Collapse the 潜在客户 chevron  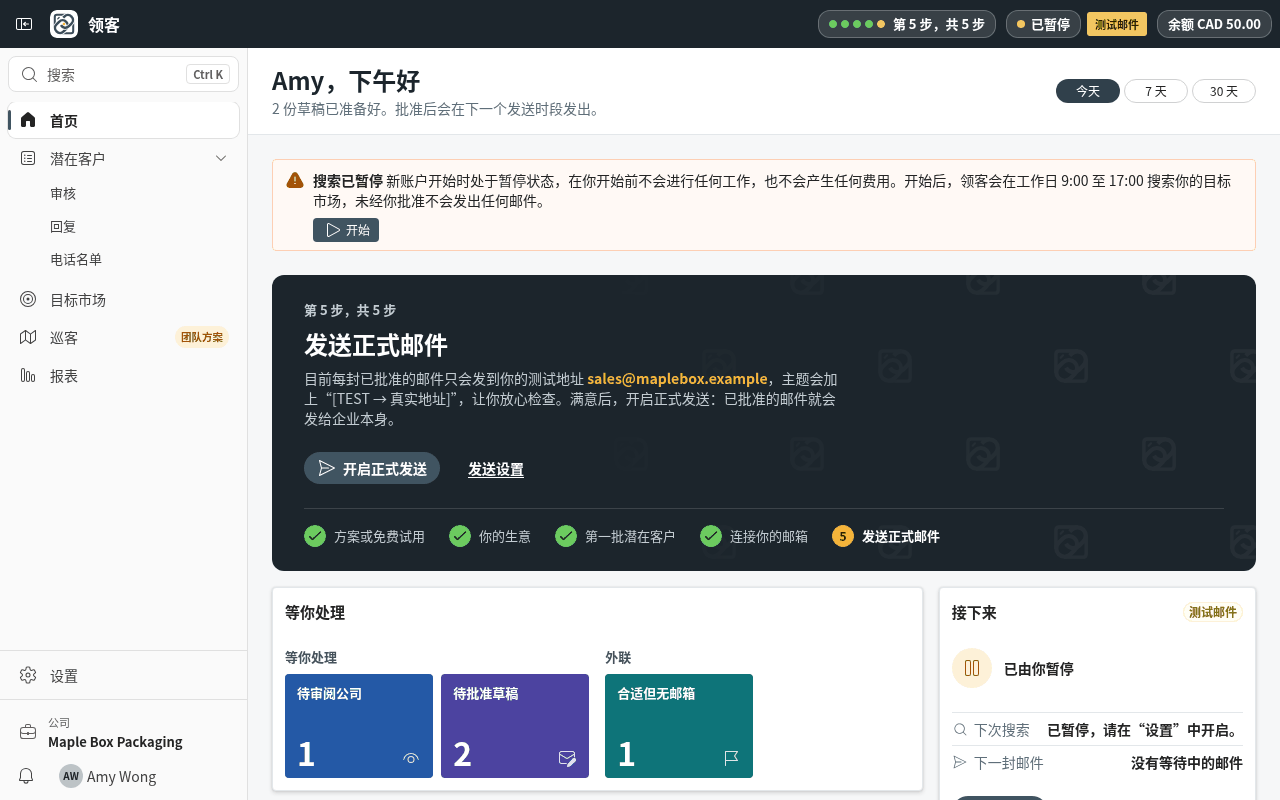click(x=221, y=158)
